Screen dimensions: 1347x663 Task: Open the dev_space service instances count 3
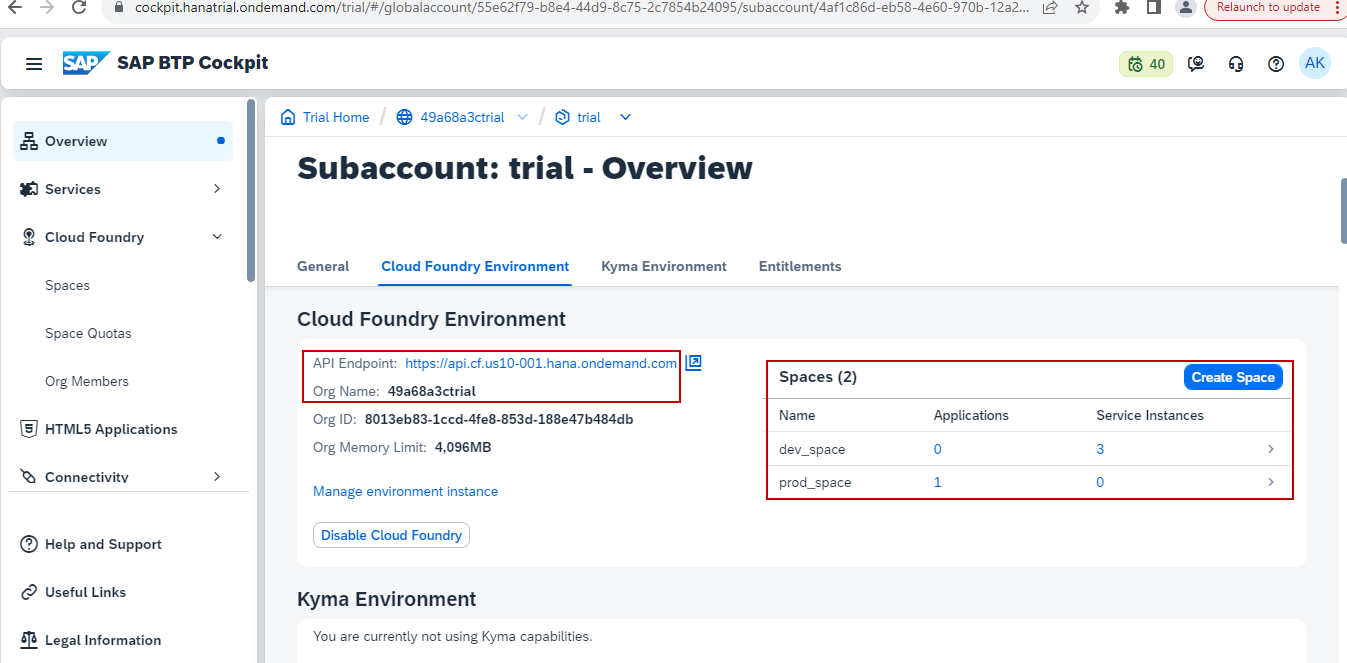pyautogui.click(x=1100, y=449)
